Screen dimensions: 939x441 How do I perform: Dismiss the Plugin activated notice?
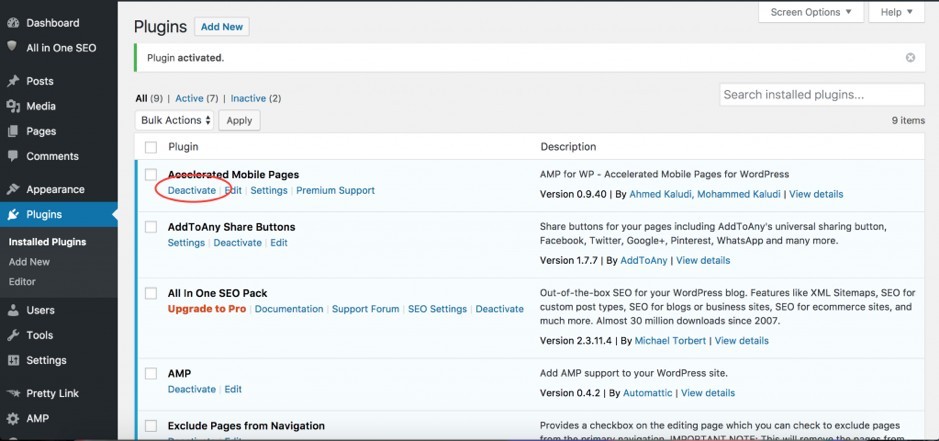(910, 58)
